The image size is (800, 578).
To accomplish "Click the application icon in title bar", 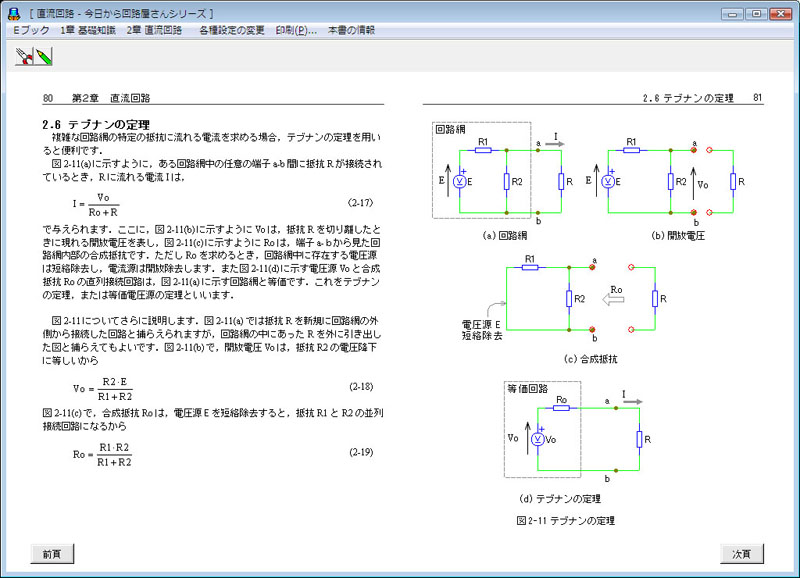I will (x=14, y=14).
